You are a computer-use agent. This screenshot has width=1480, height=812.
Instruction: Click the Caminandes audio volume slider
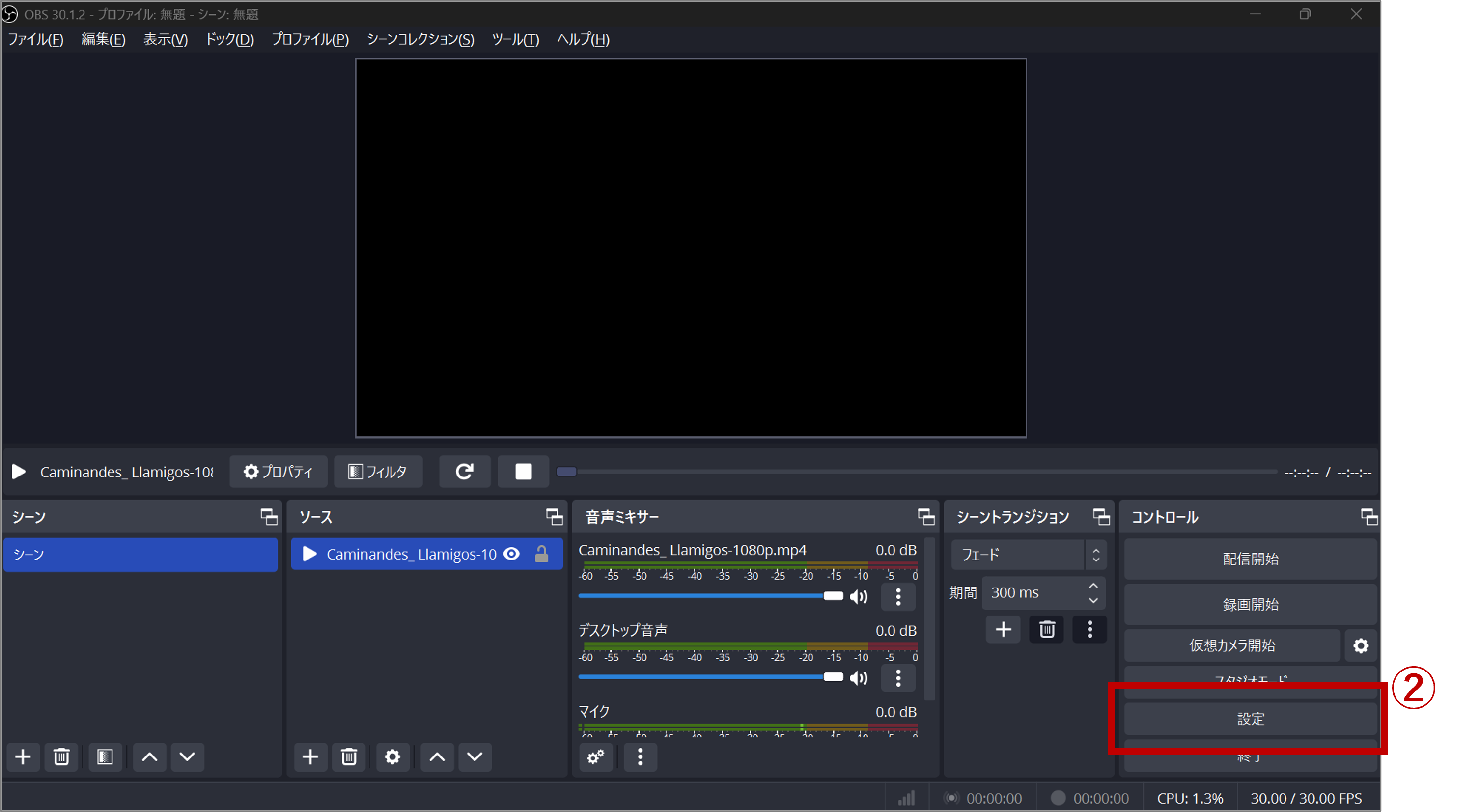click(711, 596)
